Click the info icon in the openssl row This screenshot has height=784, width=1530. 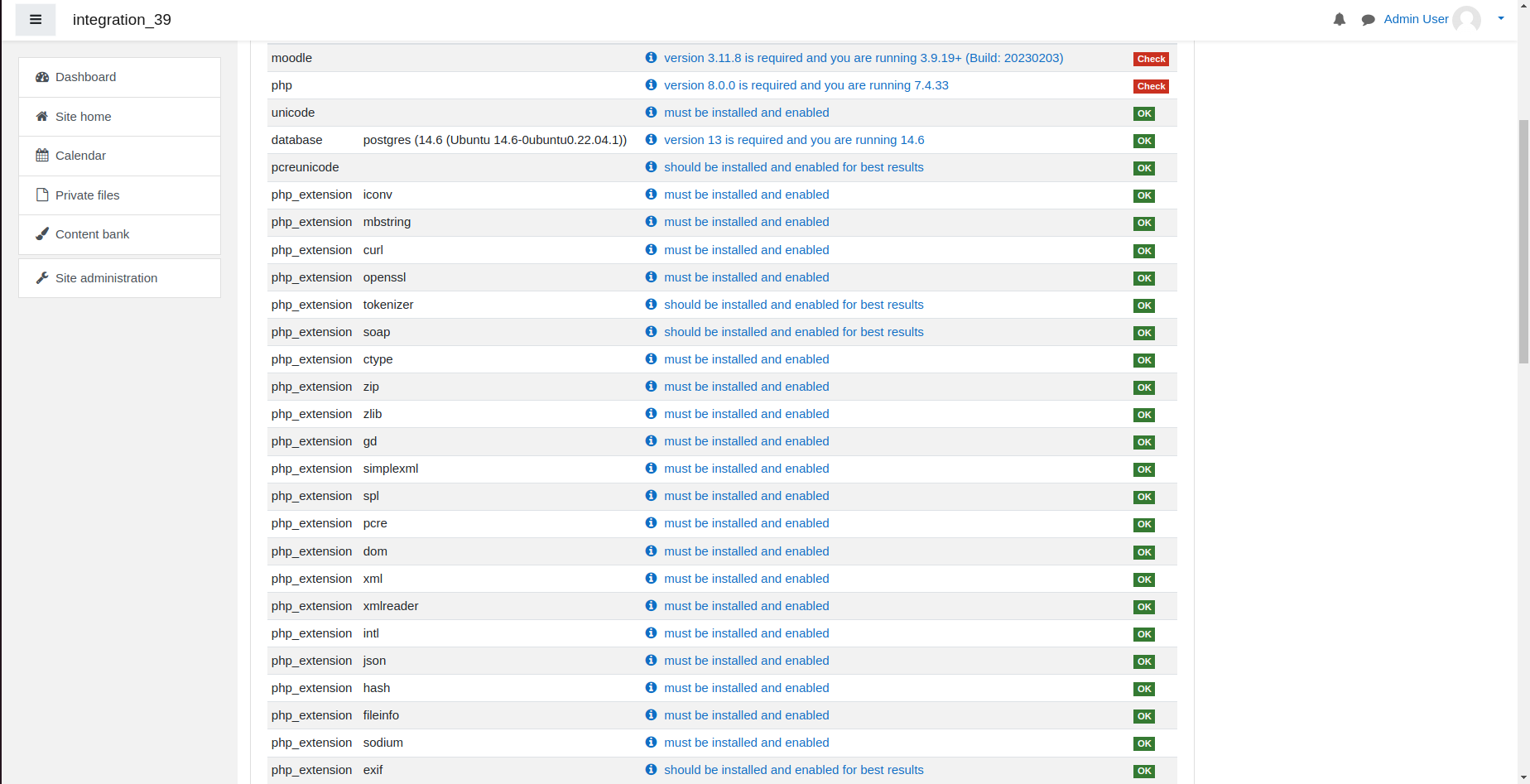(651, 277)
